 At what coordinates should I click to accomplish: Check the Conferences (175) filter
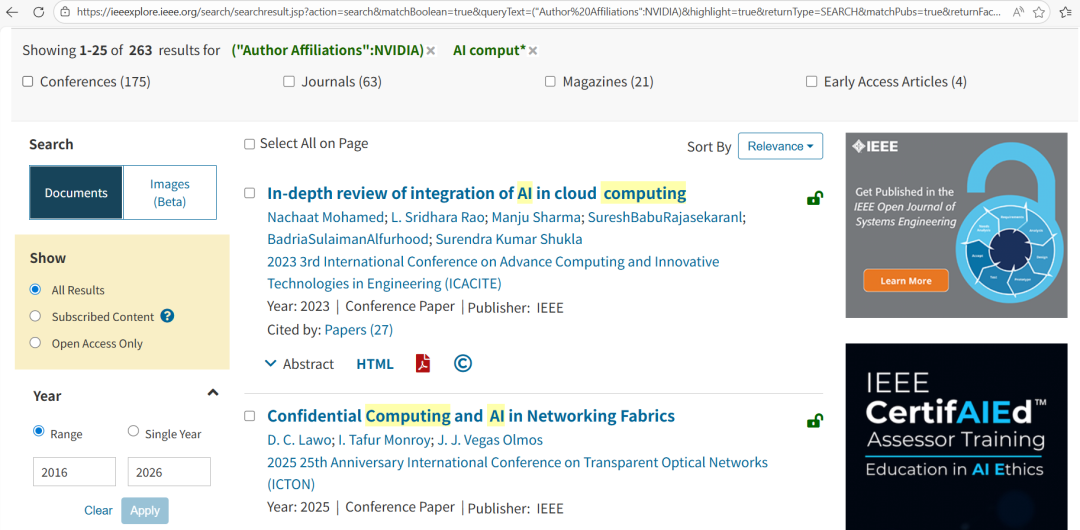pyautogui.click(x=28, y=81)
